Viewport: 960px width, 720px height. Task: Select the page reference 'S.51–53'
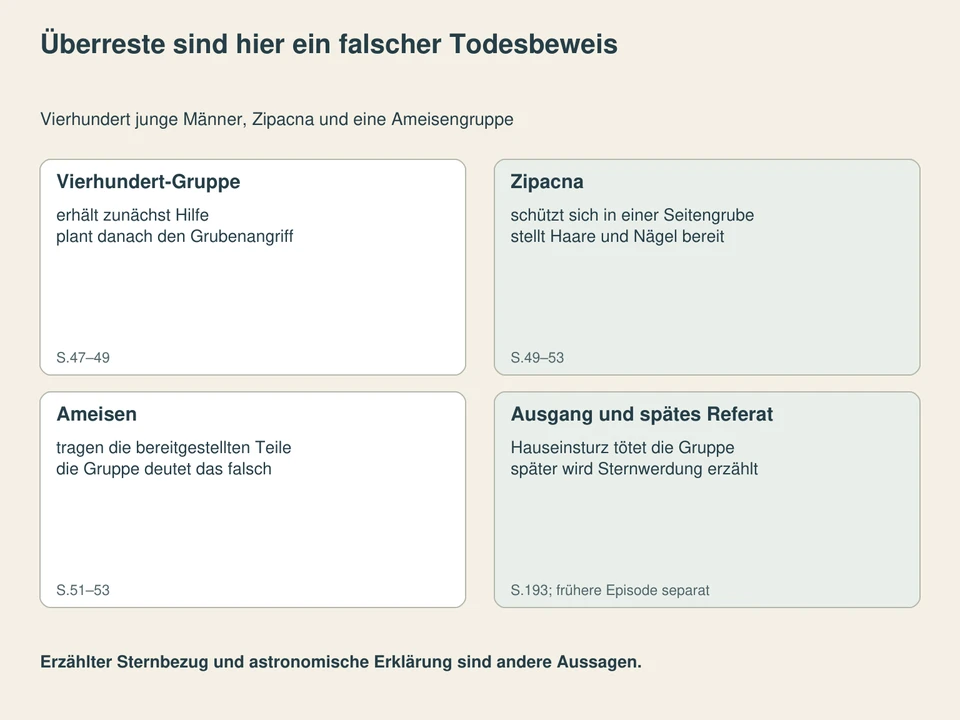tap(83, 590)
